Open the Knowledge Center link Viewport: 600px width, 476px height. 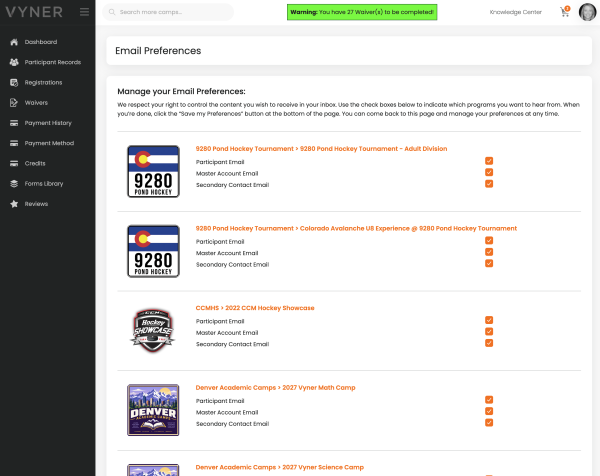[x=515, y=12]
